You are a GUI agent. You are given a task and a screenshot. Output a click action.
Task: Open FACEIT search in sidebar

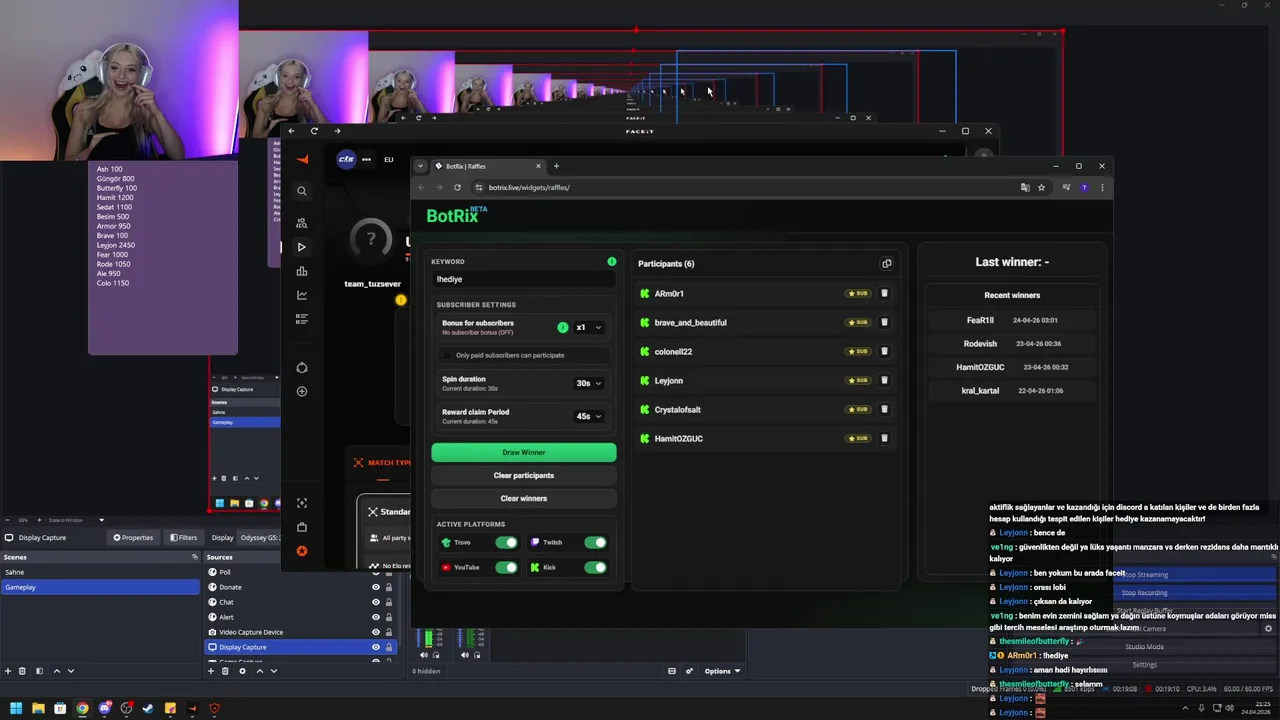pyautogui.click(x=302, y=191)
